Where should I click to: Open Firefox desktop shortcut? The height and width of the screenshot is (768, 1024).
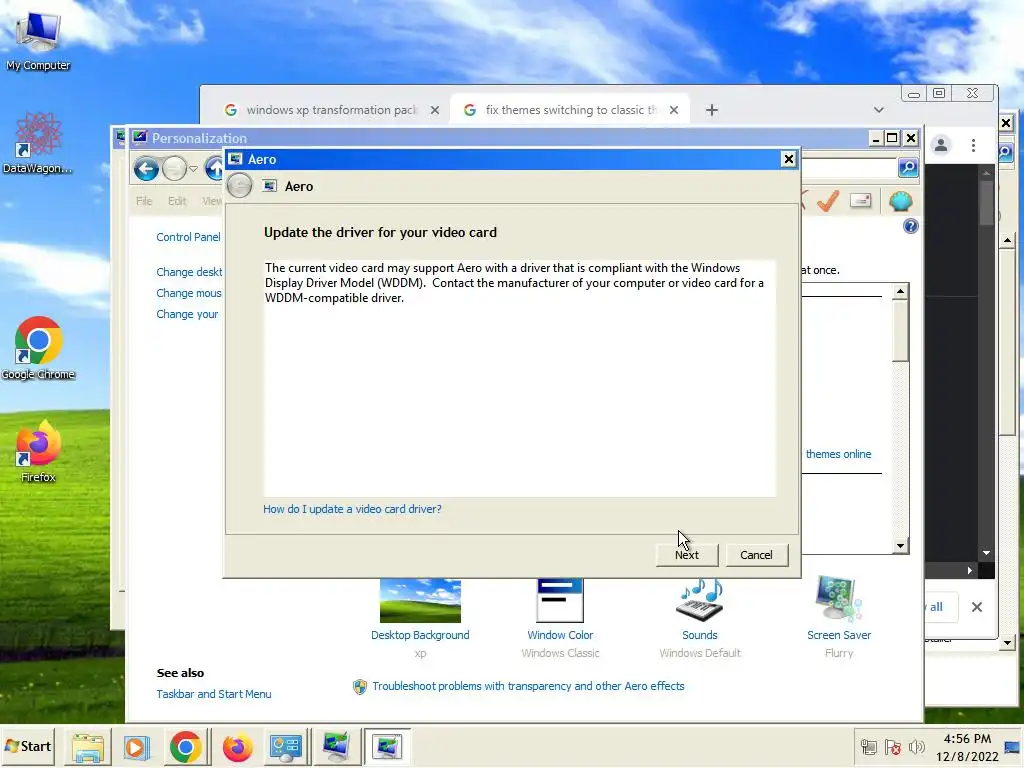[x=38, y=451]
